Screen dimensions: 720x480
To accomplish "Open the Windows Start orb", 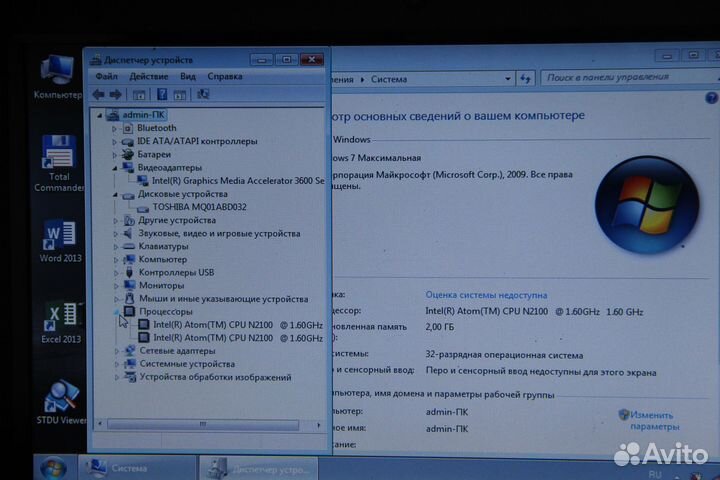I will [x=53, y=468].
